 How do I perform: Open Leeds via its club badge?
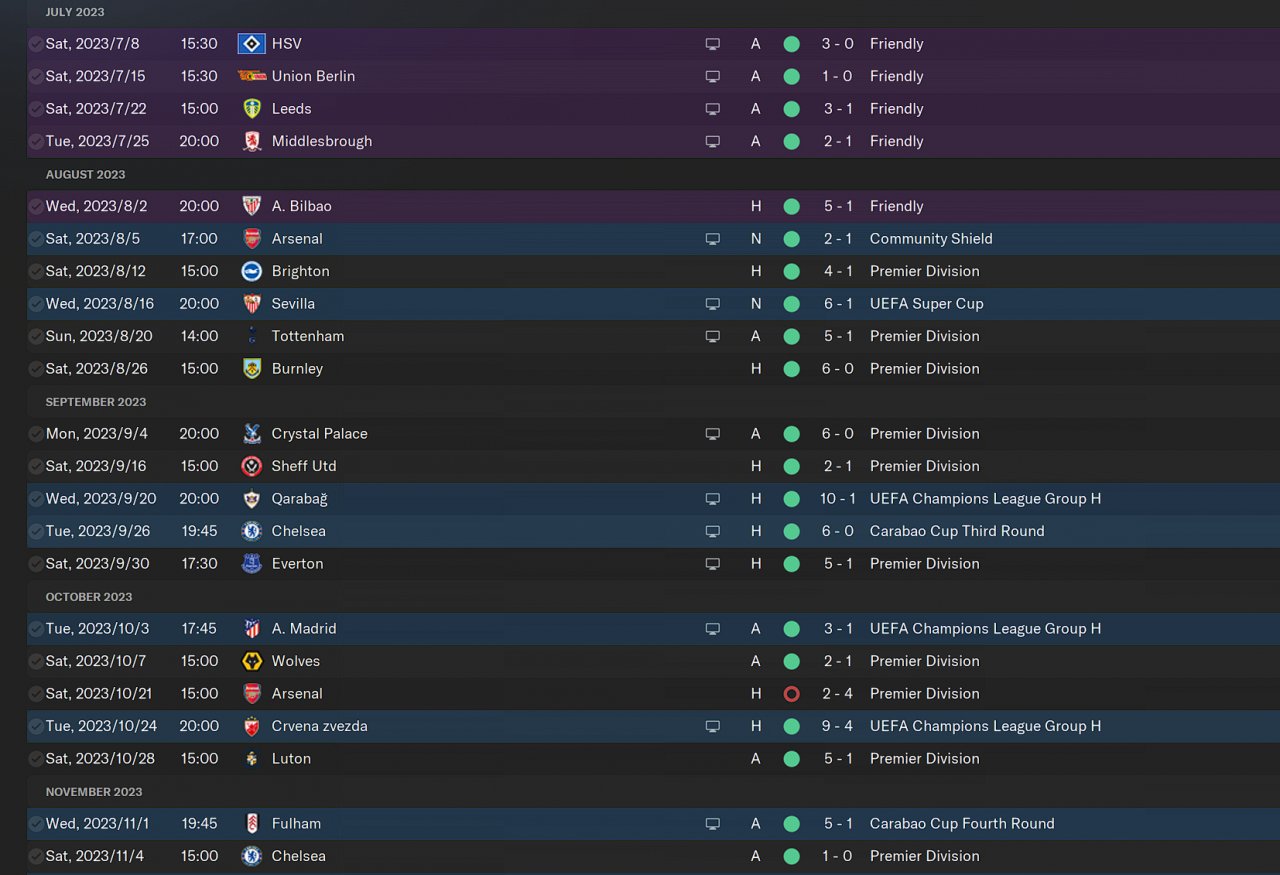252,109
